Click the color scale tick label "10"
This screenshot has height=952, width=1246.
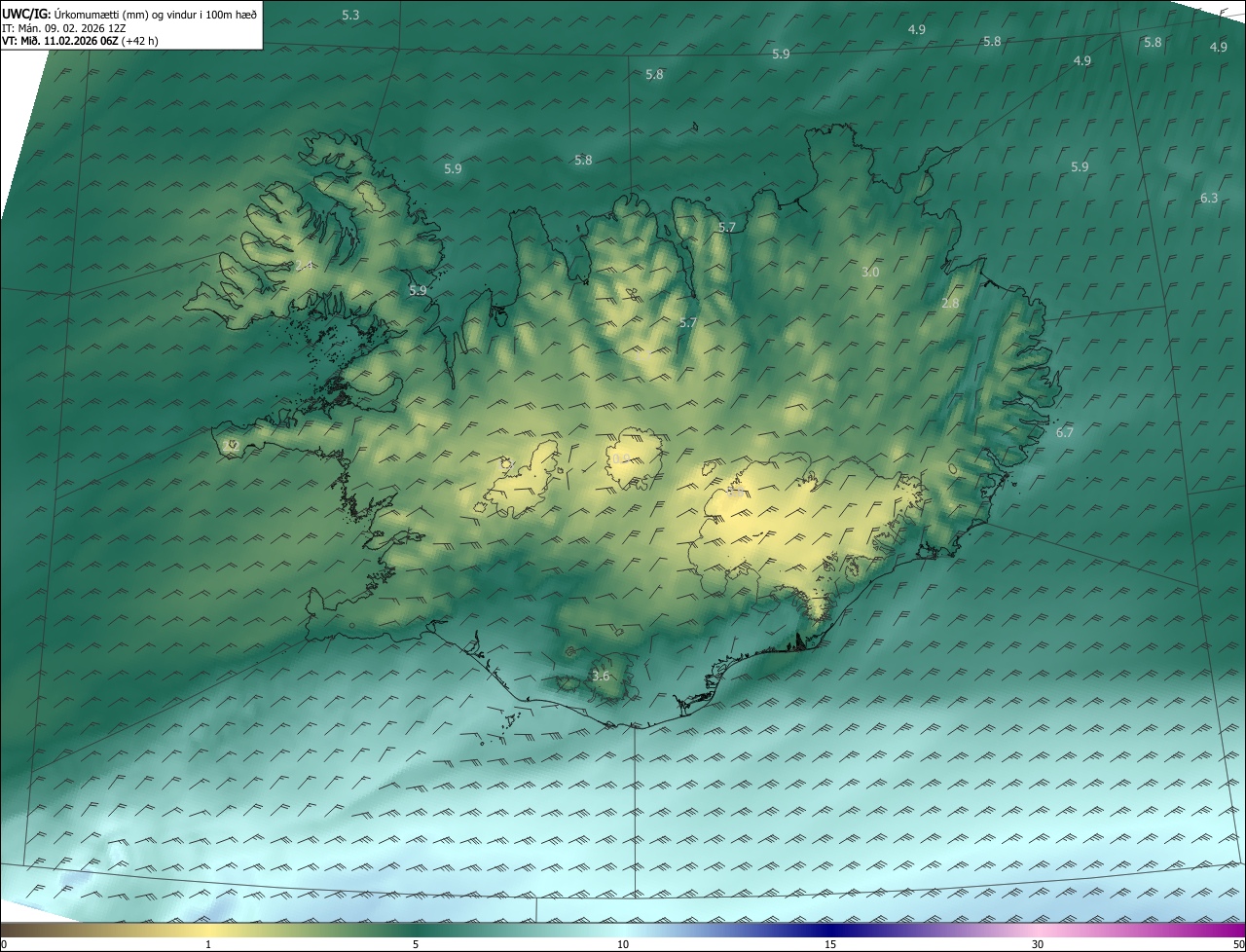click(x=623, y=944)
